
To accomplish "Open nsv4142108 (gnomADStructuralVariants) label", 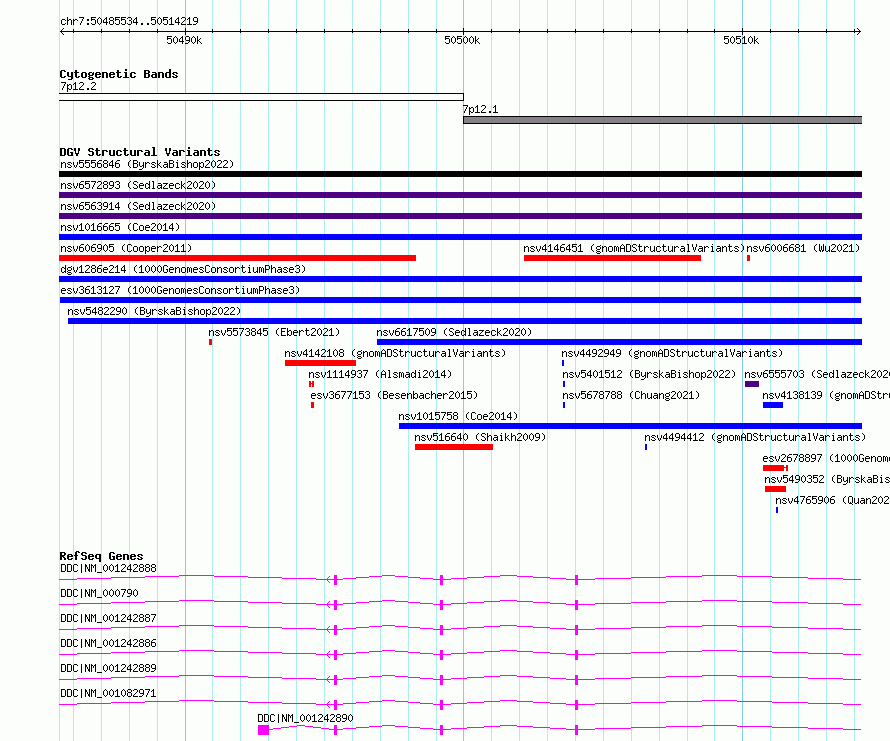I will [395, 353].
